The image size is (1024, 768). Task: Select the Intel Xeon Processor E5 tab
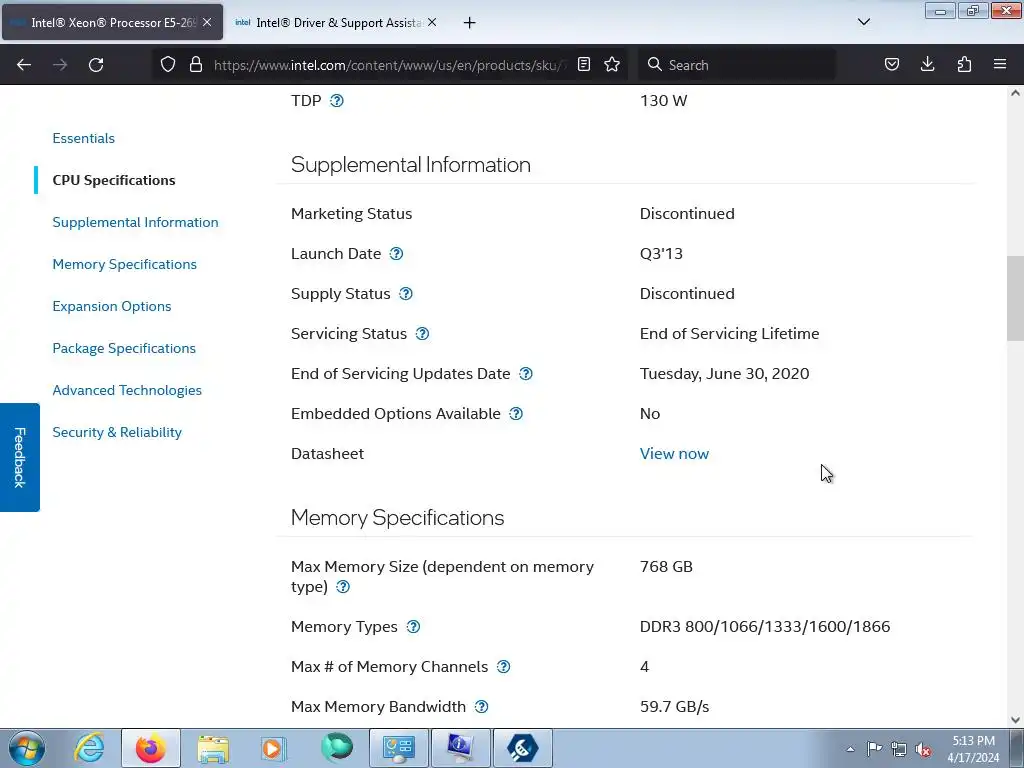[112, 23]
